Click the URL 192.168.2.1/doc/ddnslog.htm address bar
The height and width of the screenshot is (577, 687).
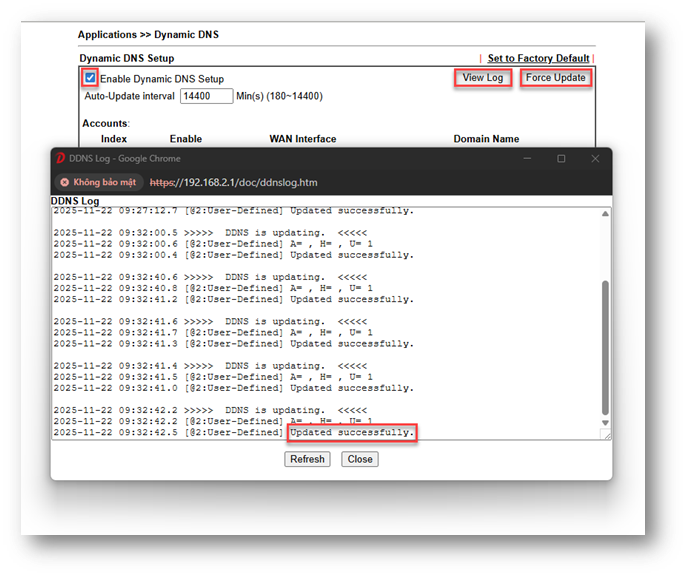click(233, 183)
